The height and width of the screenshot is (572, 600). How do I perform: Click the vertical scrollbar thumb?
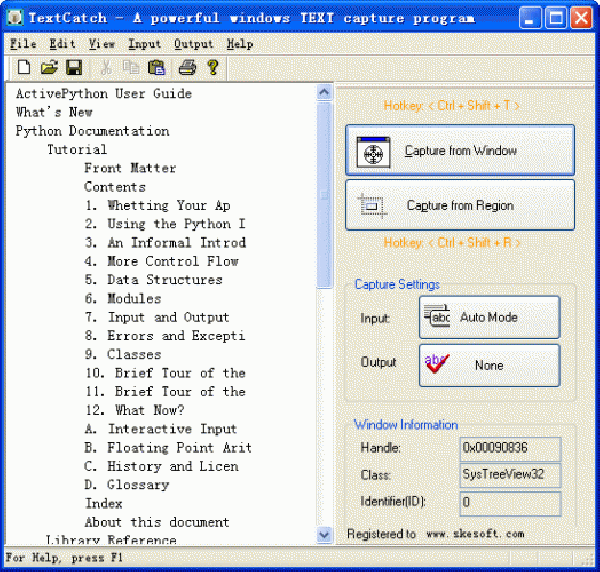324,195
